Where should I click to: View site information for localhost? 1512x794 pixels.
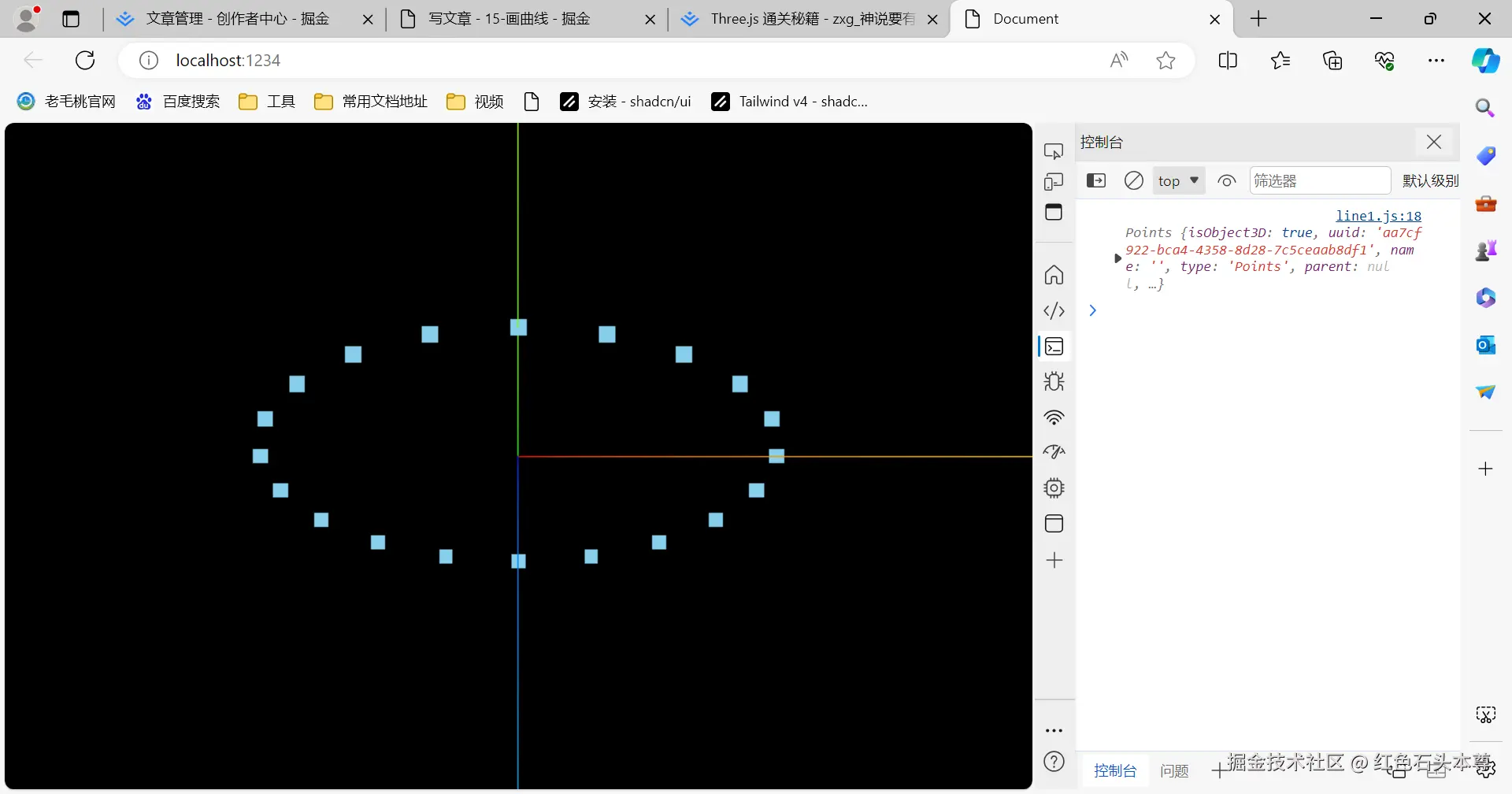click(x=149, y=61)
